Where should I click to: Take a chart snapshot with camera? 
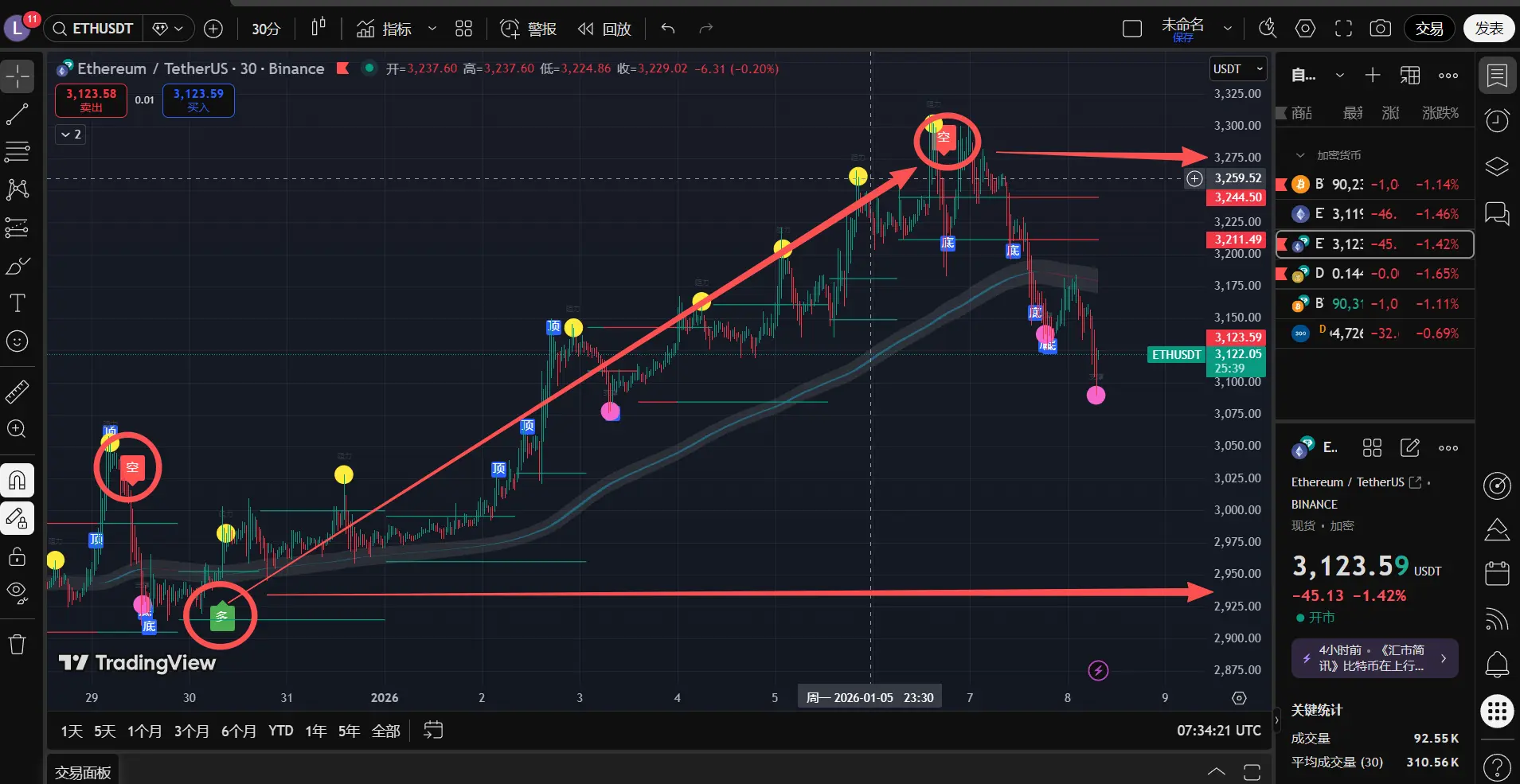(1380, 29)
